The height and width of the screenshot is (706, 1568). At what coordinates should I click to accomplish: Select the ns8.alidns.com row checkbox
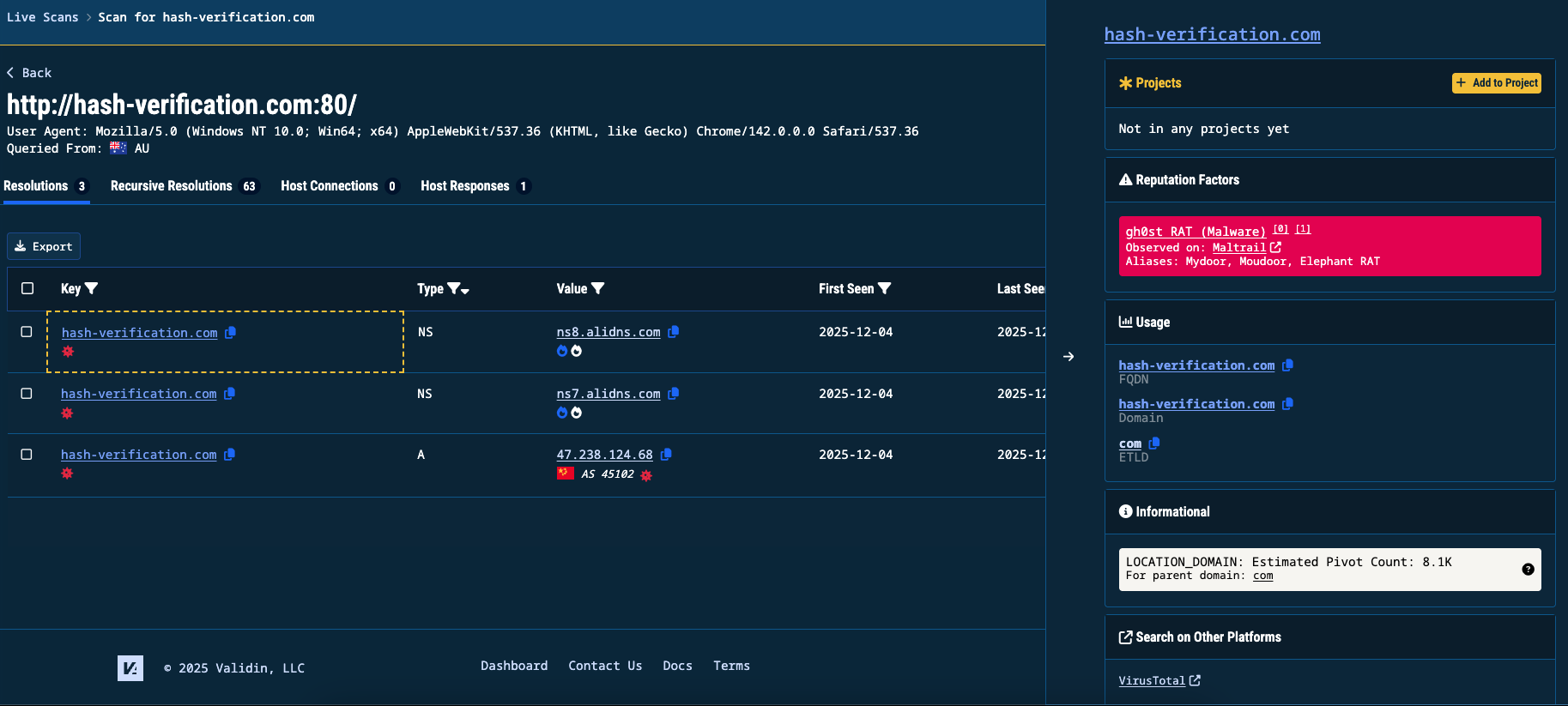pyautogui.click(x=27, y=332)
